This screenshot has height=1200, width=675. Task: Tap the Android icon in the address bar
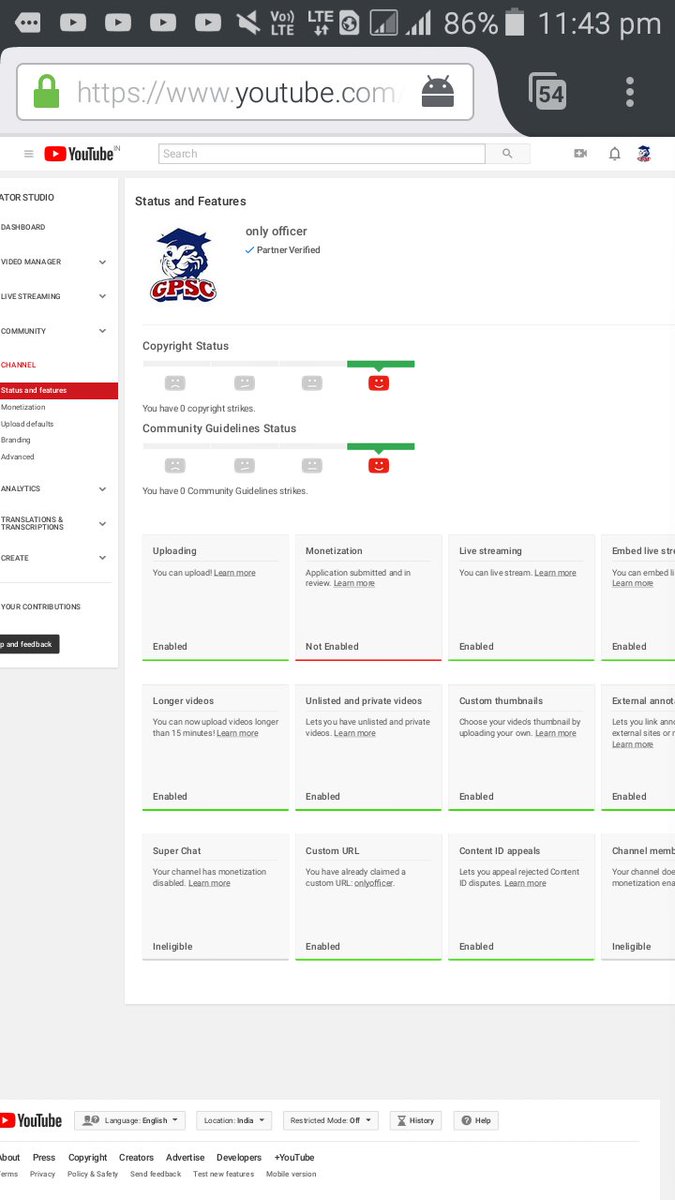click(x=438, y=92)
